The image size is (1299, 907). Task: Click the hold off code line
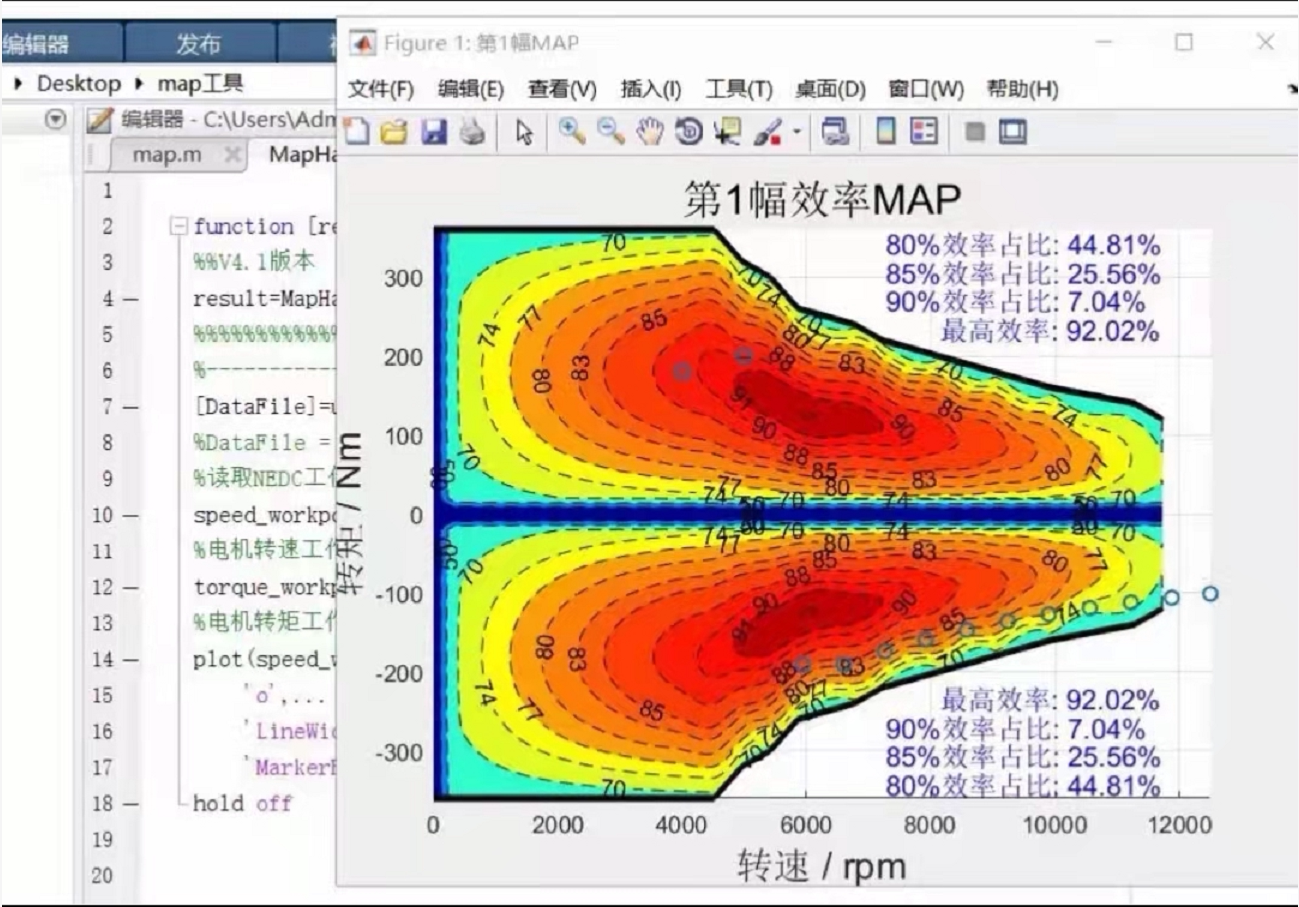(x=242, y=803)
